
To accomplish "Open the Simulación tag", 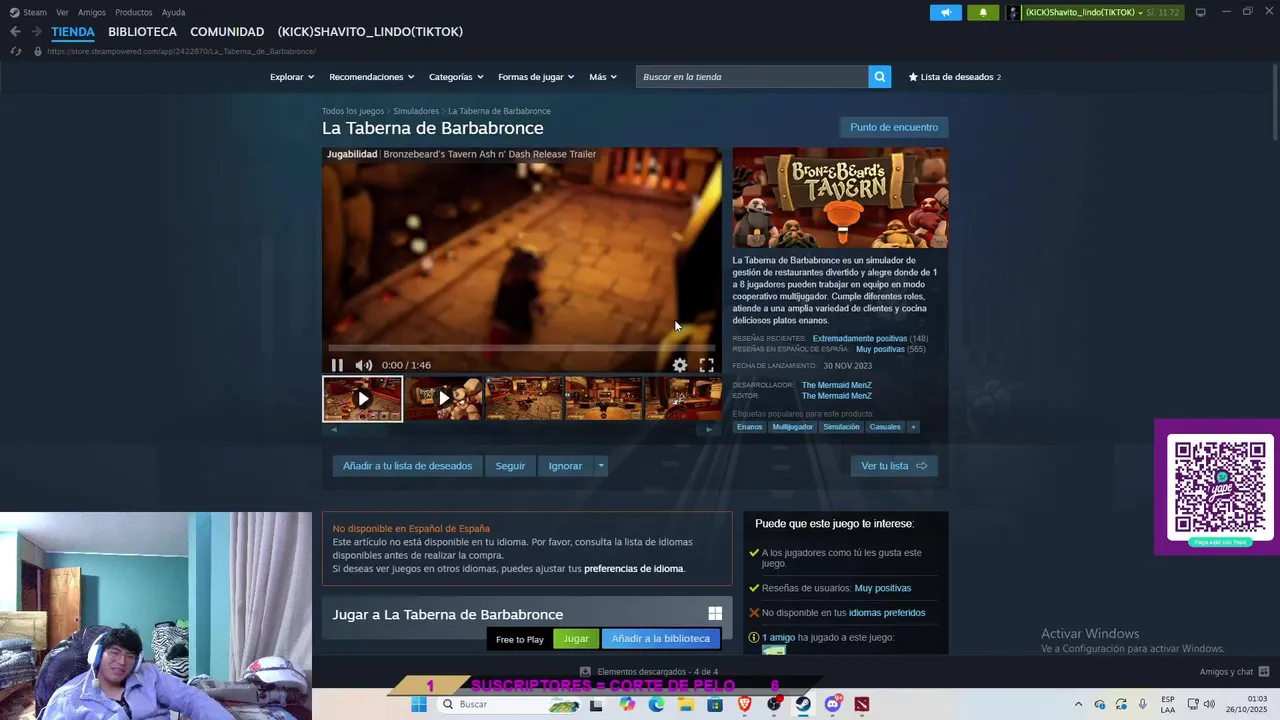I will (841, 427).
